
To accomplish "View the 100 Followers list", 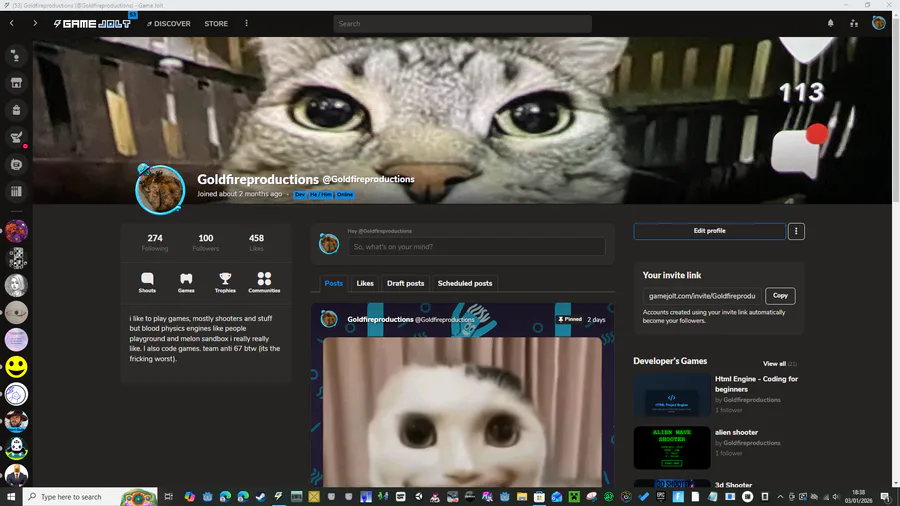I will pos(205,242).
